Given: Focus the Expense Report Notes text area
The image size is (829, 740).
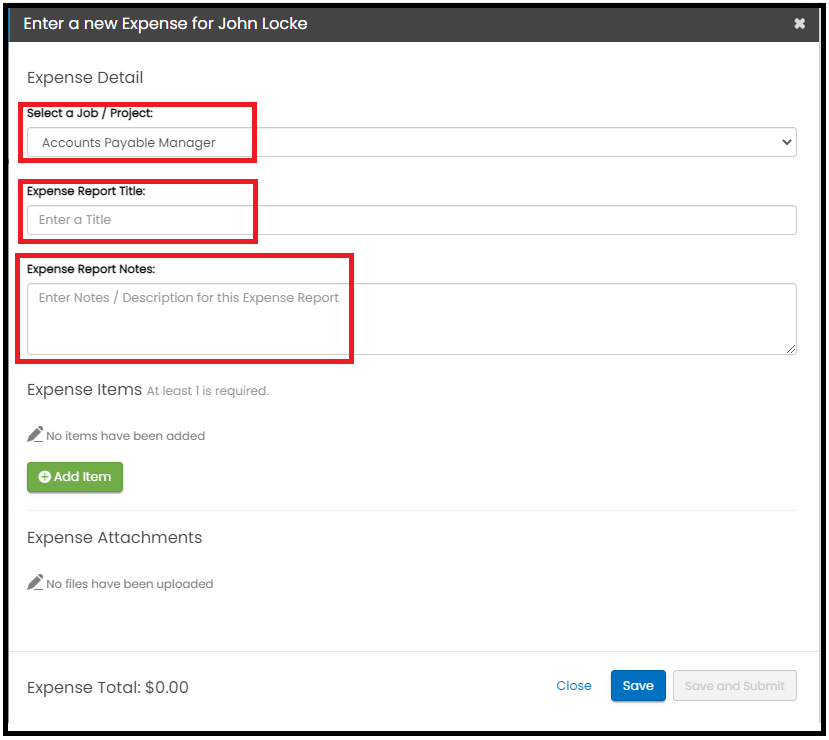Looking at the screenshot, I should pos(412,319).
